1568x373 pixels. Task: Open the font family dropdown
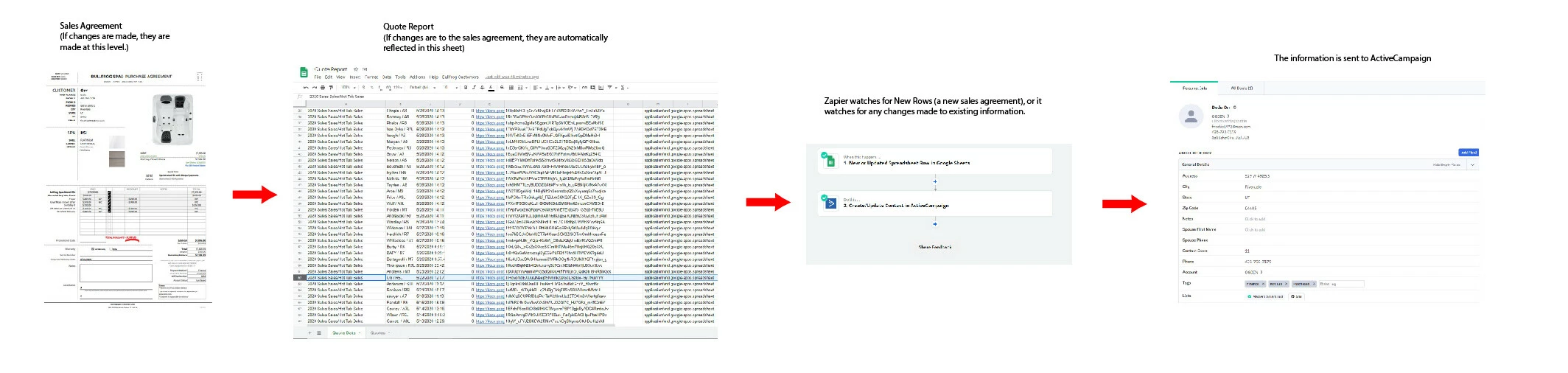pyautogui.click(x=424, y=87)
